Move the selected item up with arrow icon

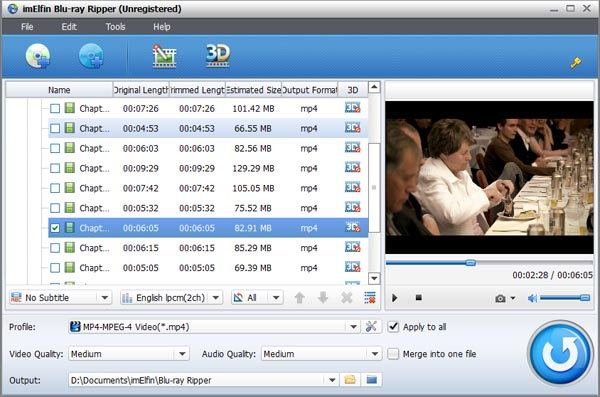point(300,297)
